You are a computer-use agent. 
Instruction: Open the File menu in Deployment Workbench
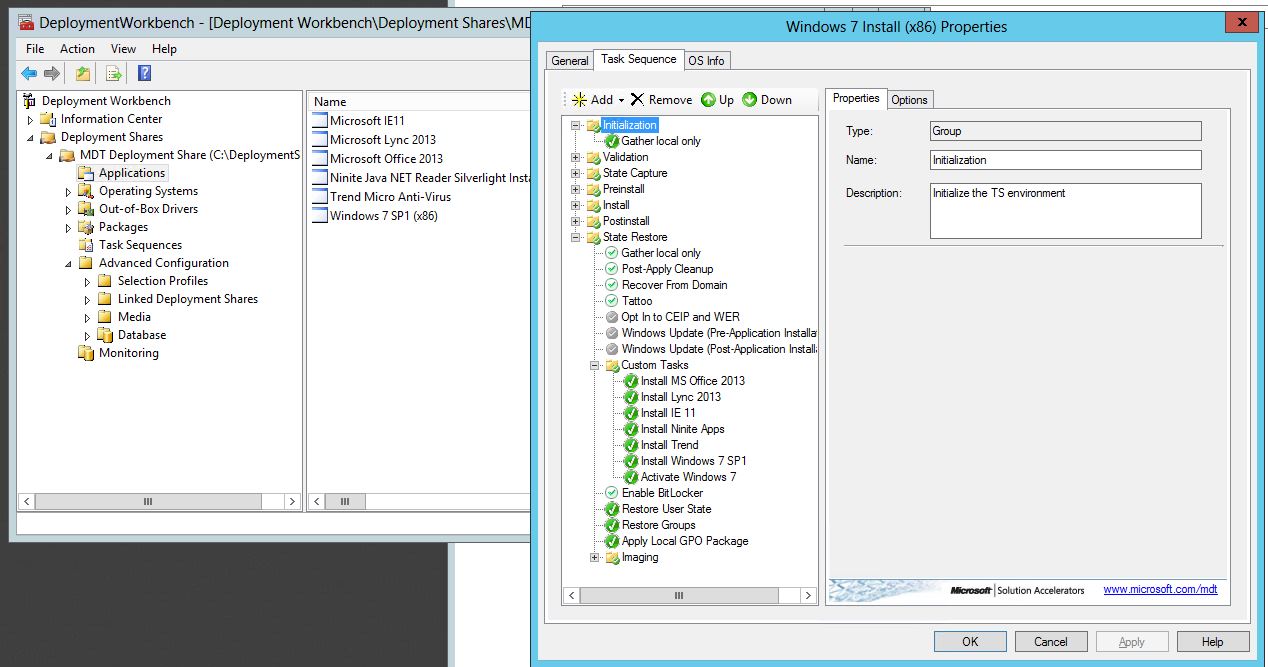pos(35,48)
